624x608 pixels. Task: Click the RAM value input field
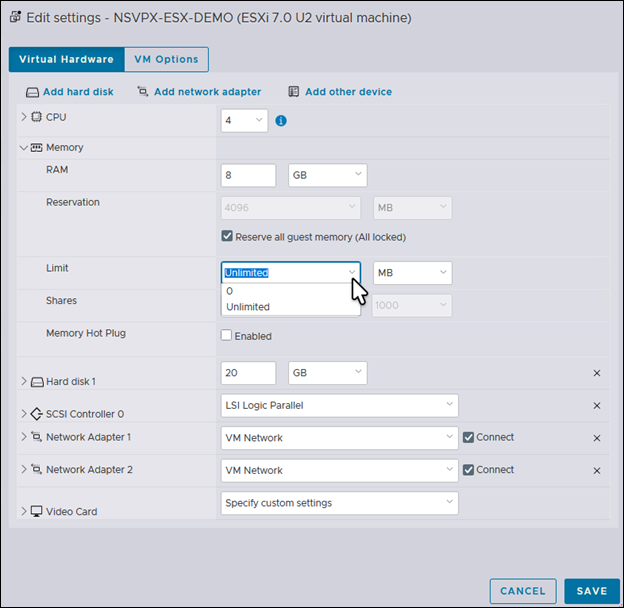(x=248, y=175)
